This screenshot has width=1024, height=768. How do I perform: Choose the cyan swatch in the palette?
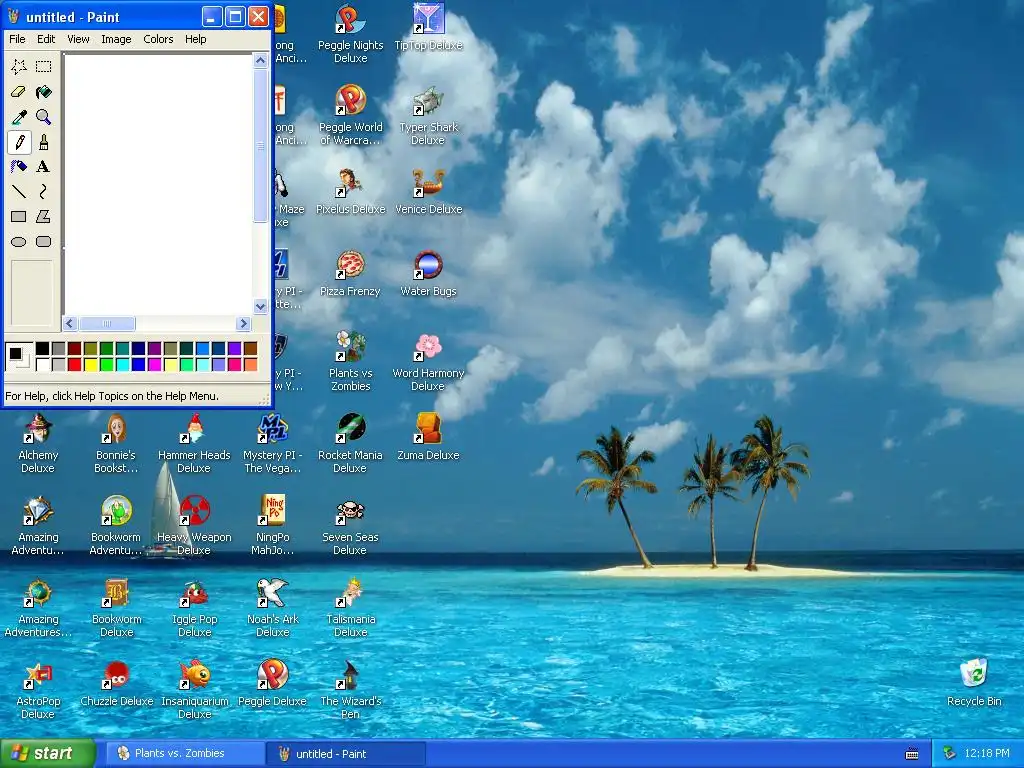click(122, 364)
